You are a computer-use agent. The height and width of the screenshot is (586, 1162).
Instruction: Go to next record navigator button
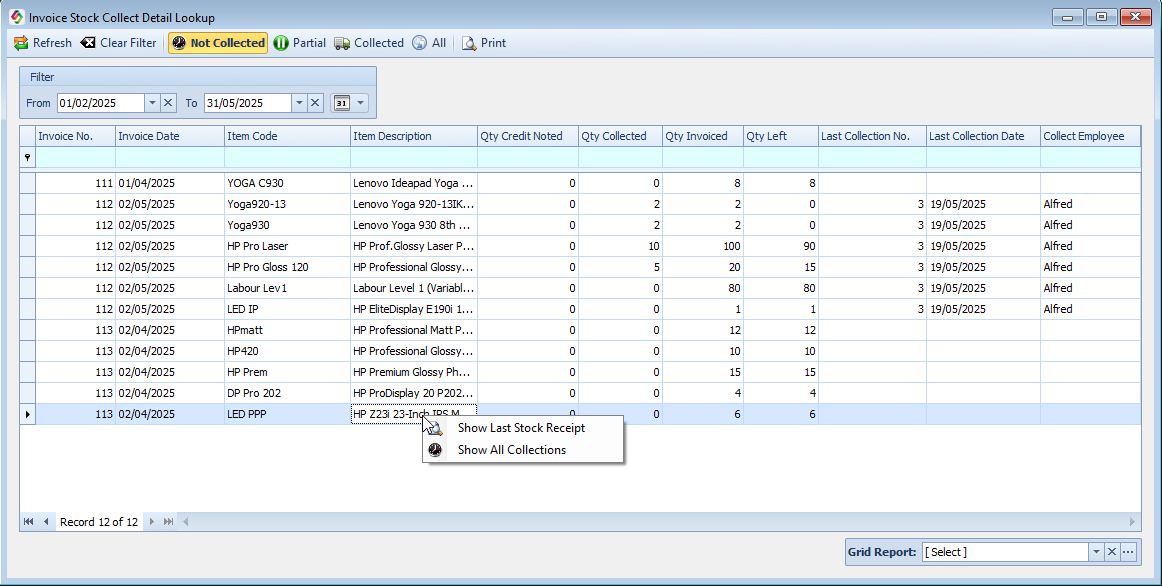(x=151, y=522)
